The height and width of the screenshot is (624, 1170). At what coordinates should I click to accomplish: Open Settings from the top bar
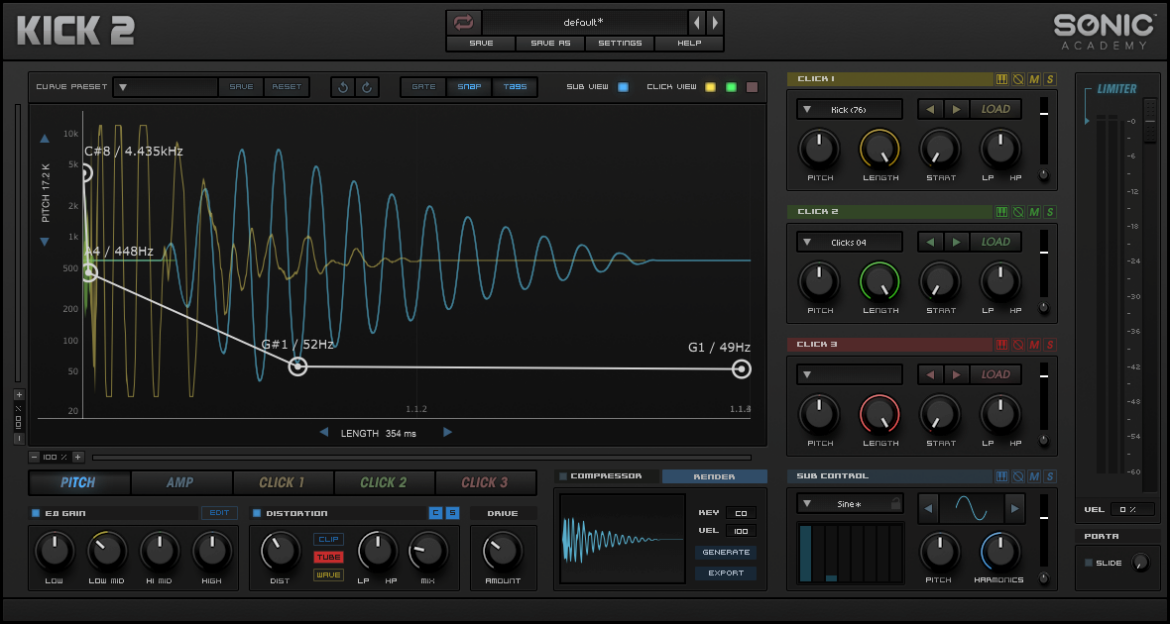619,43
